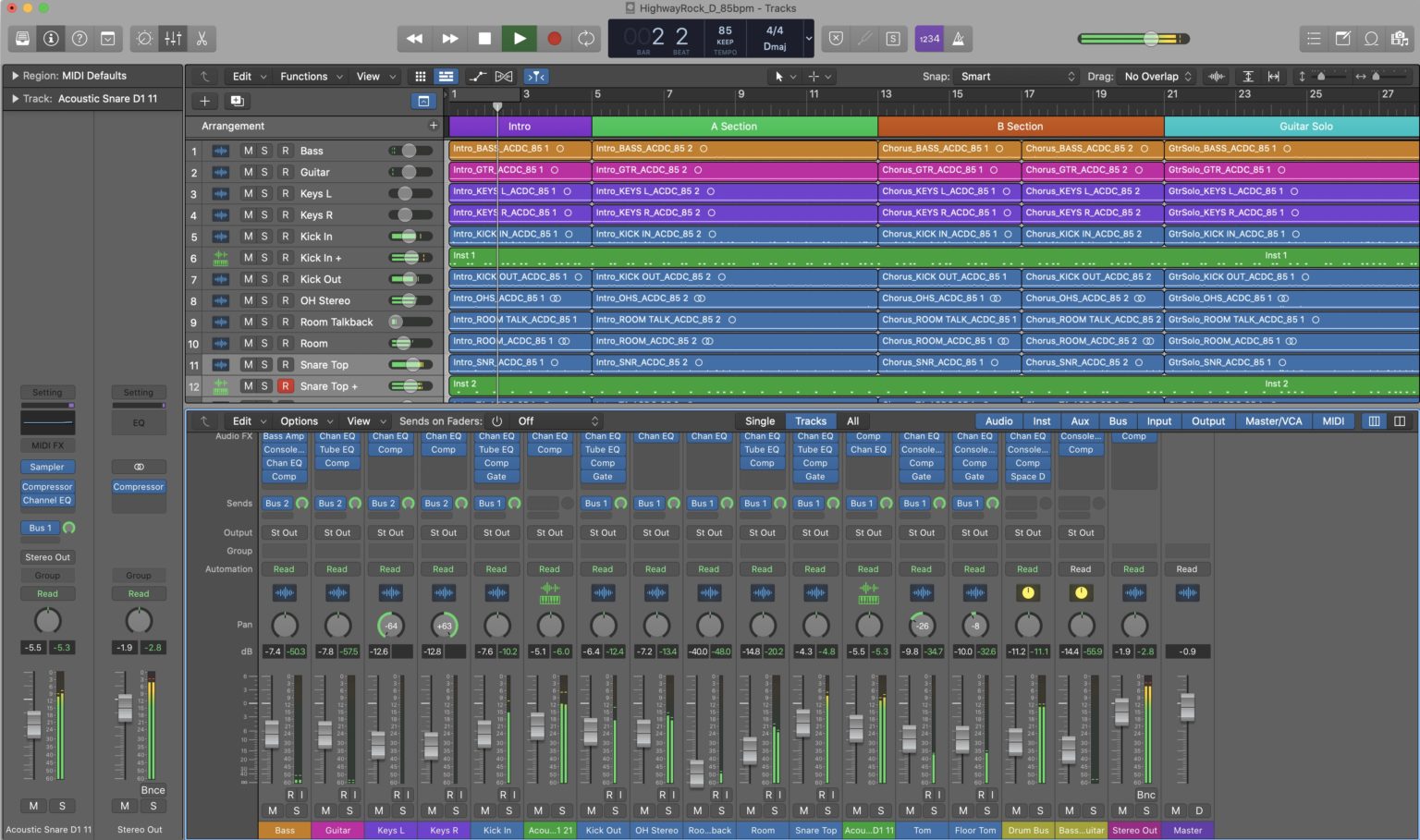Click the Read automation button on the Master channel
Viewport: 1420px width, 840px height.
[x=1187, y=568]
